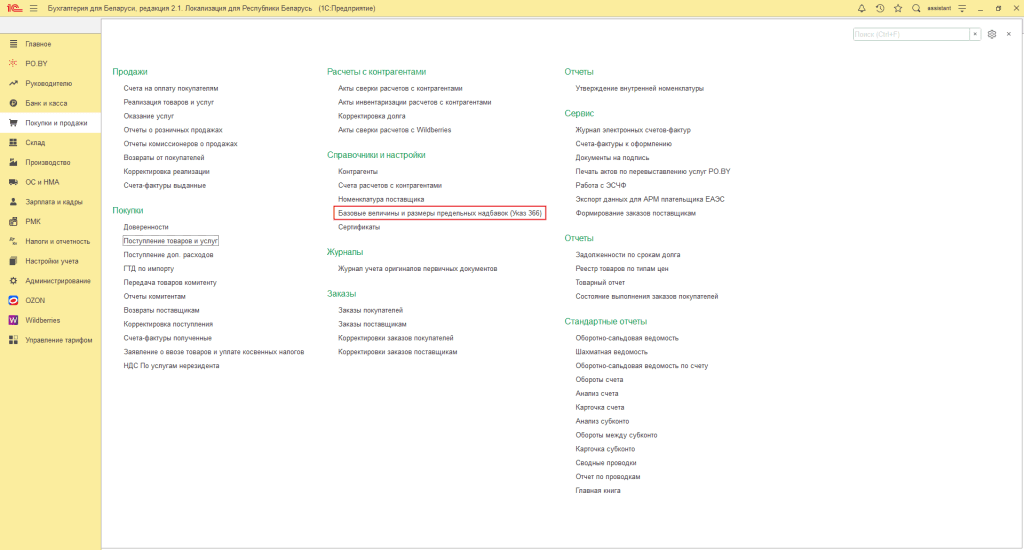Viewport: 1024px width, 550px height.
Task: Open the history clock icon
Action: (x=880, y=8)
